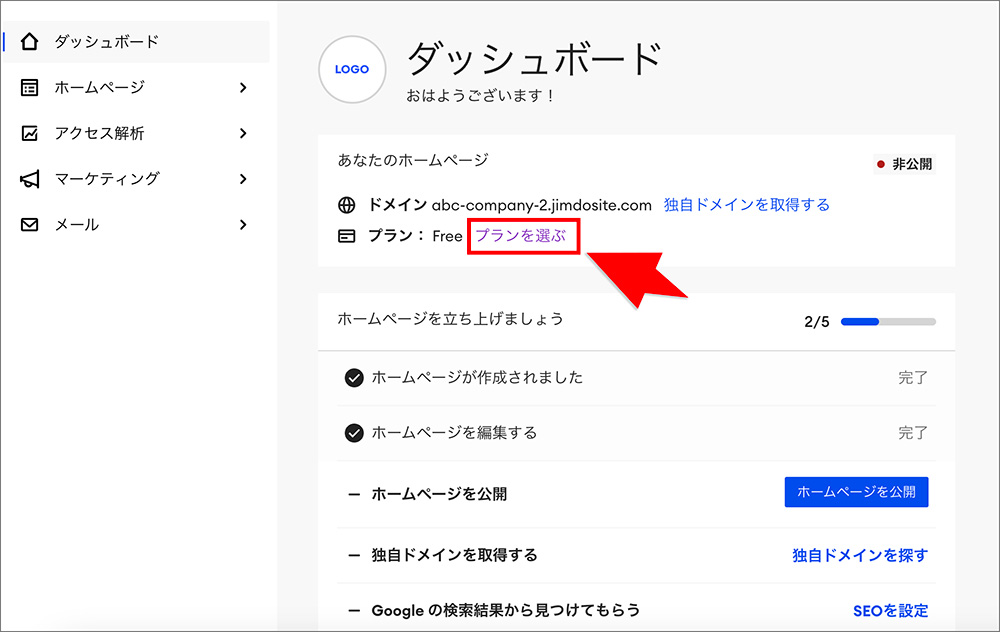The image size is (1000, 632).
Task: Expand the ホームページ sidebar chevron
Action: (x=243, y=87)
